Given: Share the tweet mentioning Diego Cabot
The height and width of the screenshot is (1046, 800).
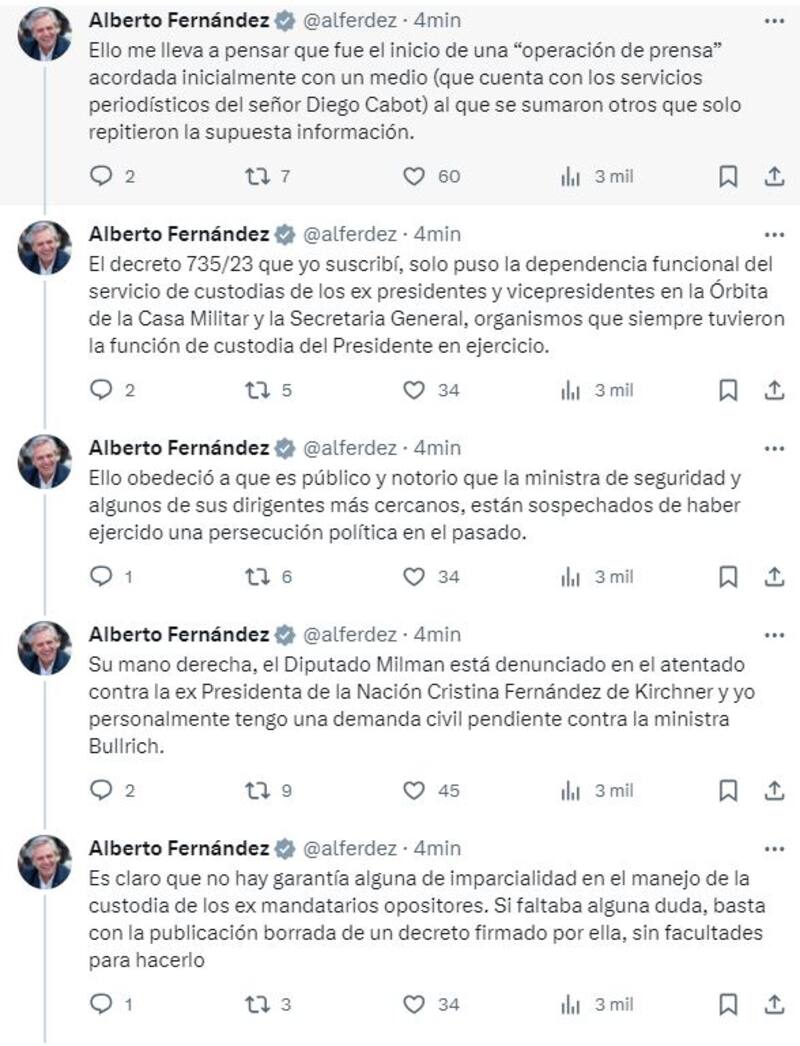Looking at the screenshot, I should point(773,177).
